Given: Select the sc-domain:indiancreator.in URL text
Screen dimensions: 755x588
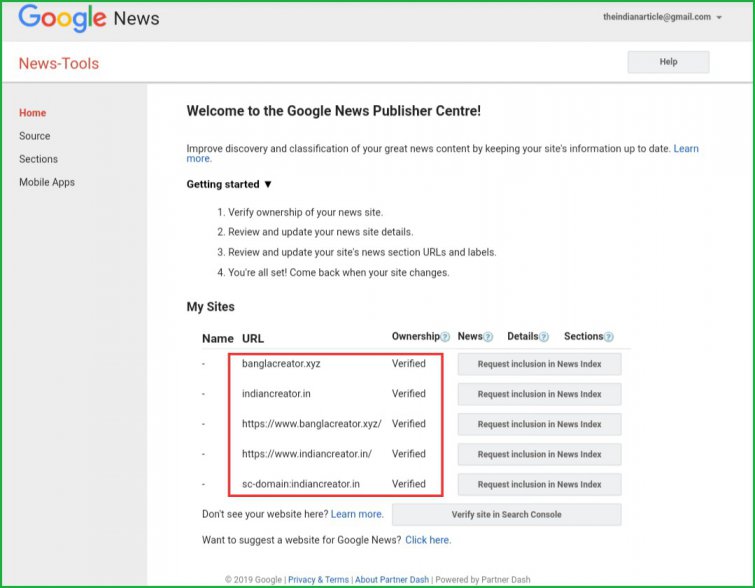Looking at the screenshot, I should coord(301,484).
